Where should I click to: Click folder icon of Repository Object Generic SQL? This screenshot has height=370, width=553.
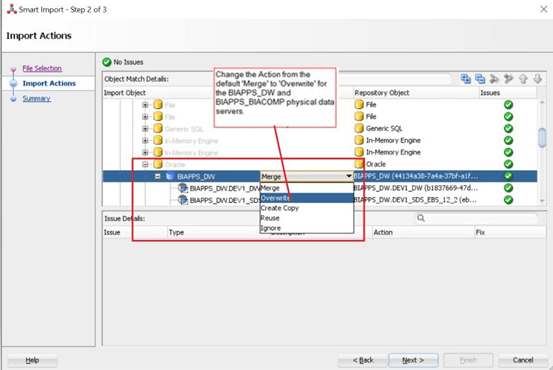click(359, 128)
